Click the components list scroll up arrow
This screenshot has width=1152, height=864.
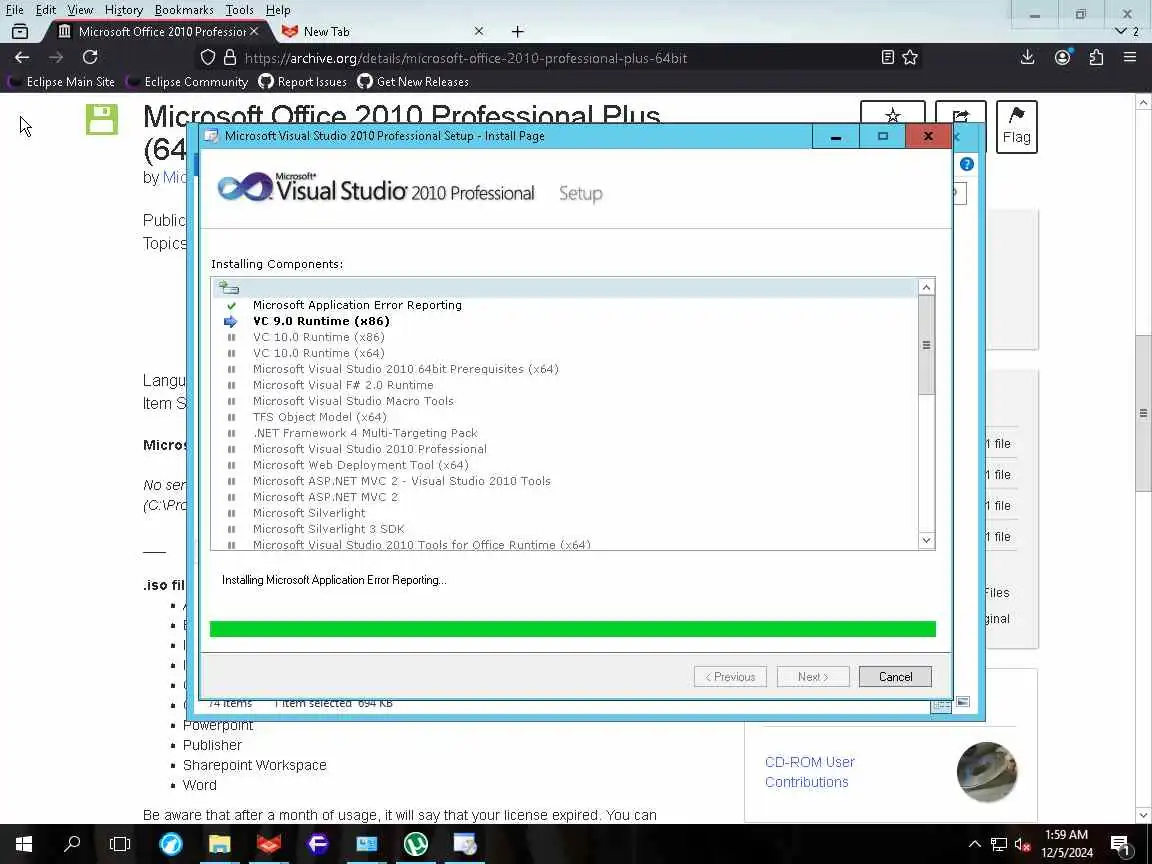926,287
